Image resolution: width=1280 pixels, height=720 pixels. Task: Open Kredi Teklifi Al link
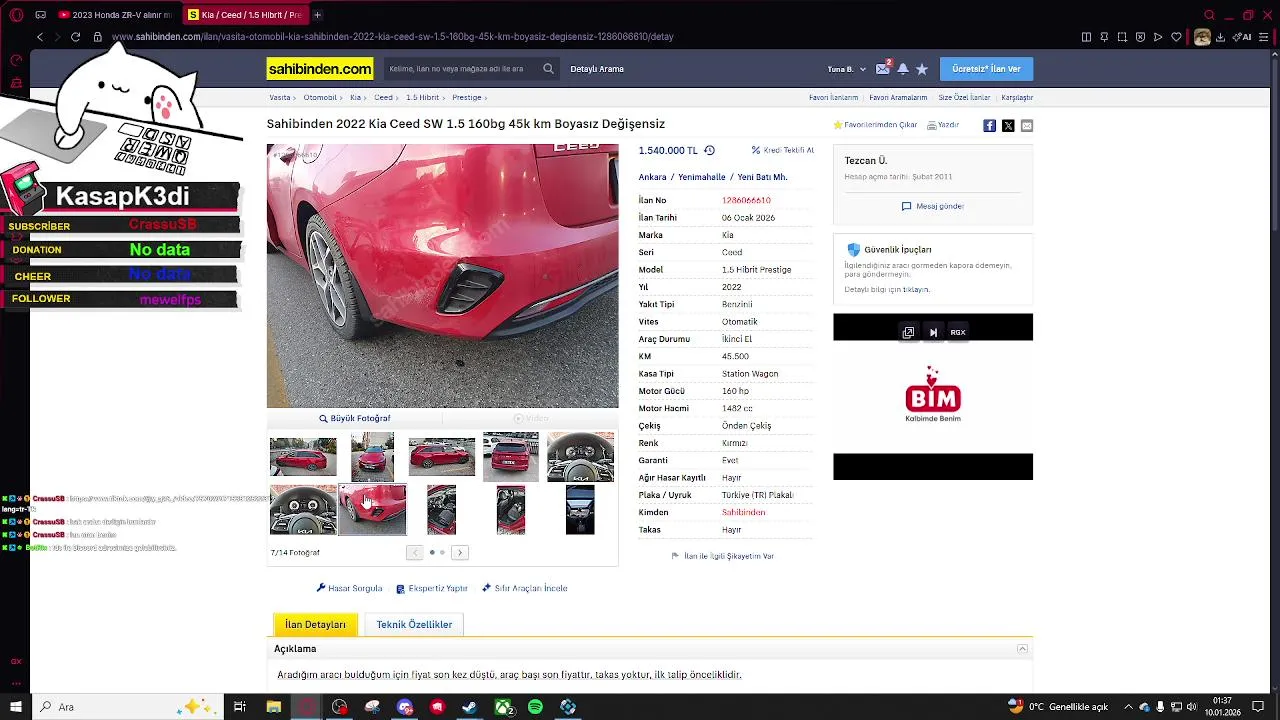pyautogui.click(x=782, y=150)
